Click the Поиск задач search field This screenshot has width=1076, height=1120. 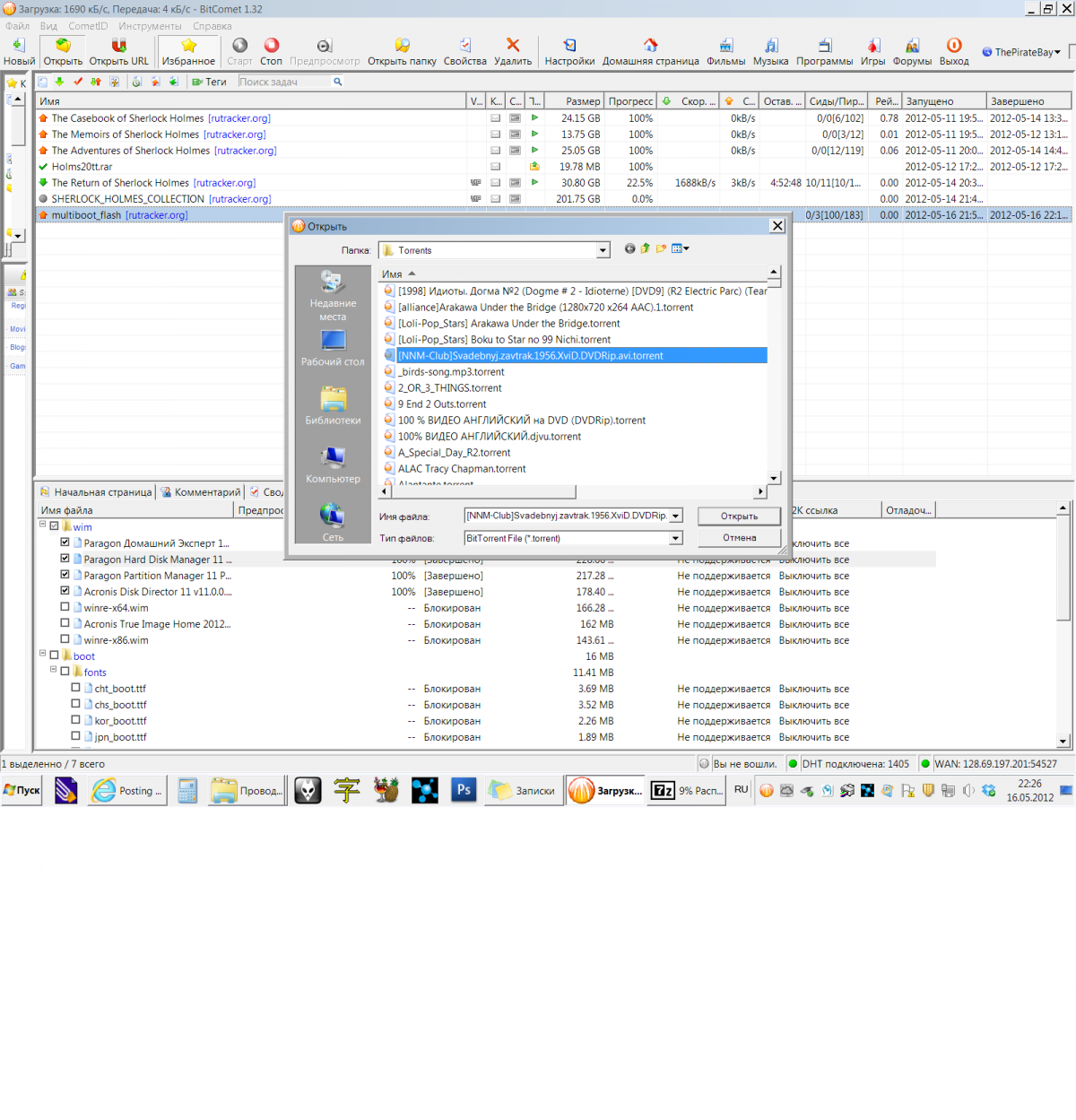point(284,82)
